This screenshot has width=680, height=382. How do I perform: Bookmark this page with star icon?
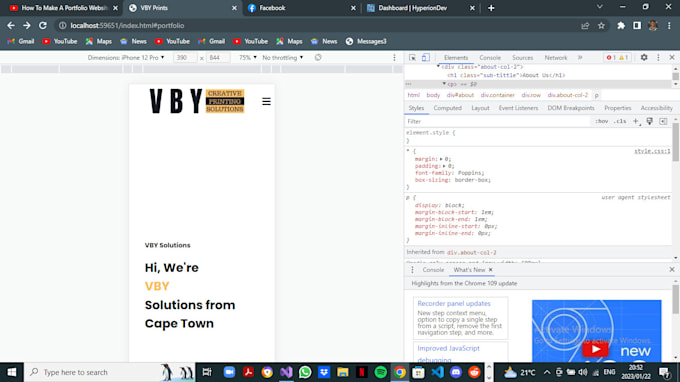coord(601,26)
